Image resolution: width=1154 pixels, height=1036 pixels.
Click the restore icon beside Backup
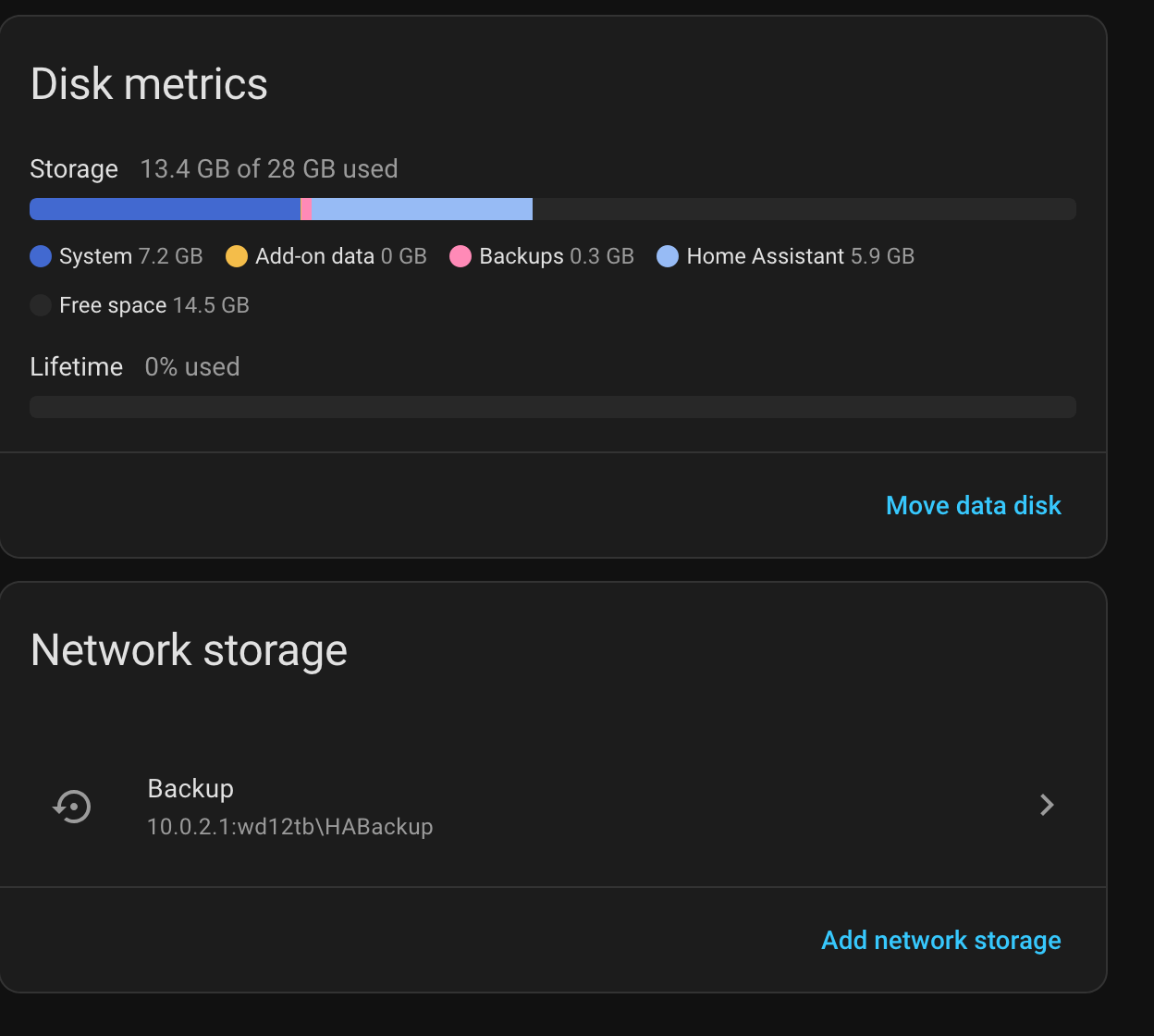(72, 806)
